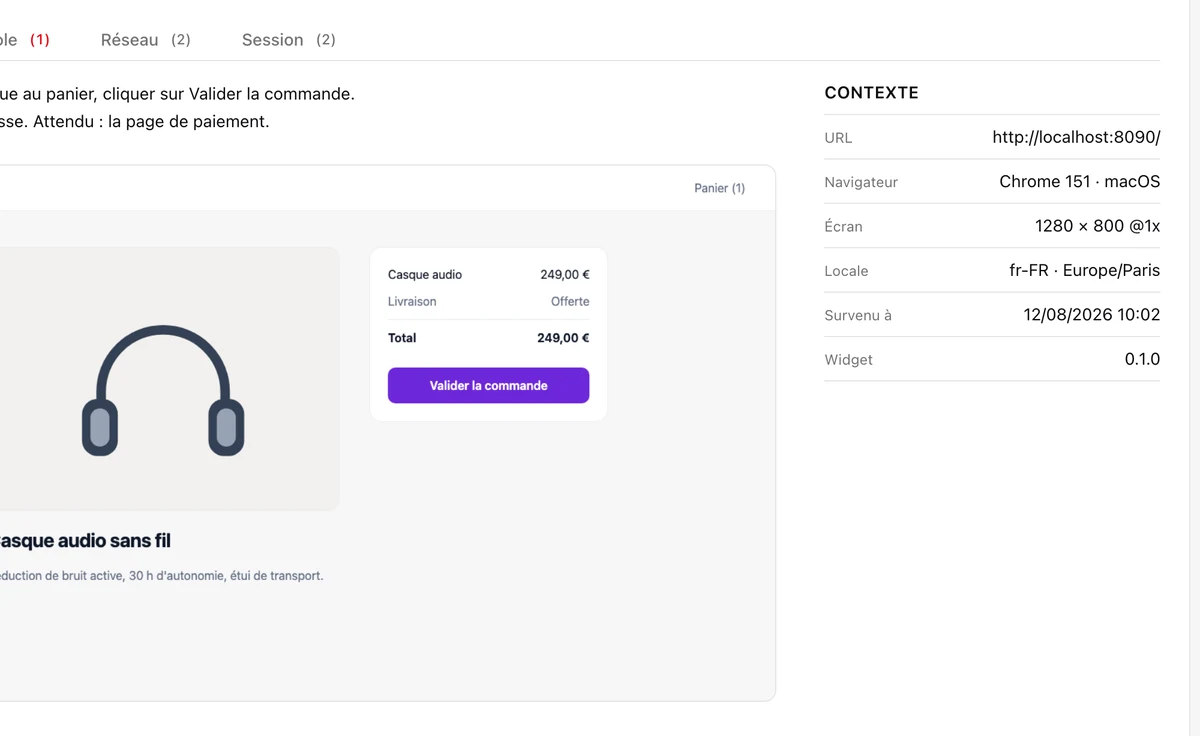
Task: Open the Réseau tab
Action: tap(146, 40)
